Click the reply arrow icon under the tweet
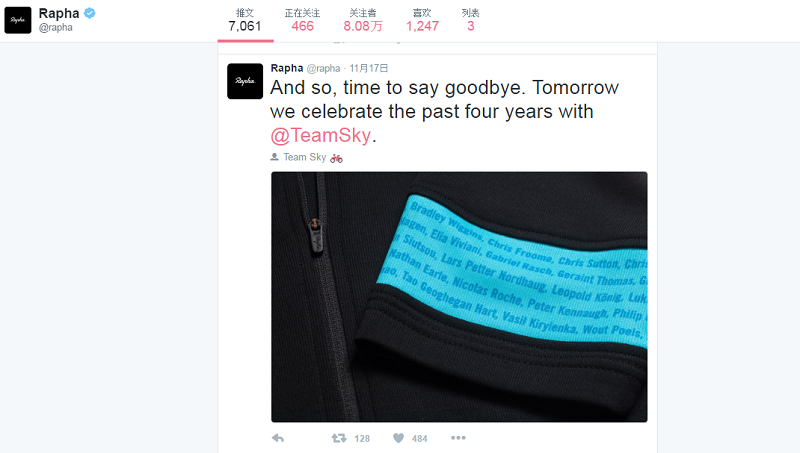The image size is (800, 453). pyautogui.click(x=278, y=438)
